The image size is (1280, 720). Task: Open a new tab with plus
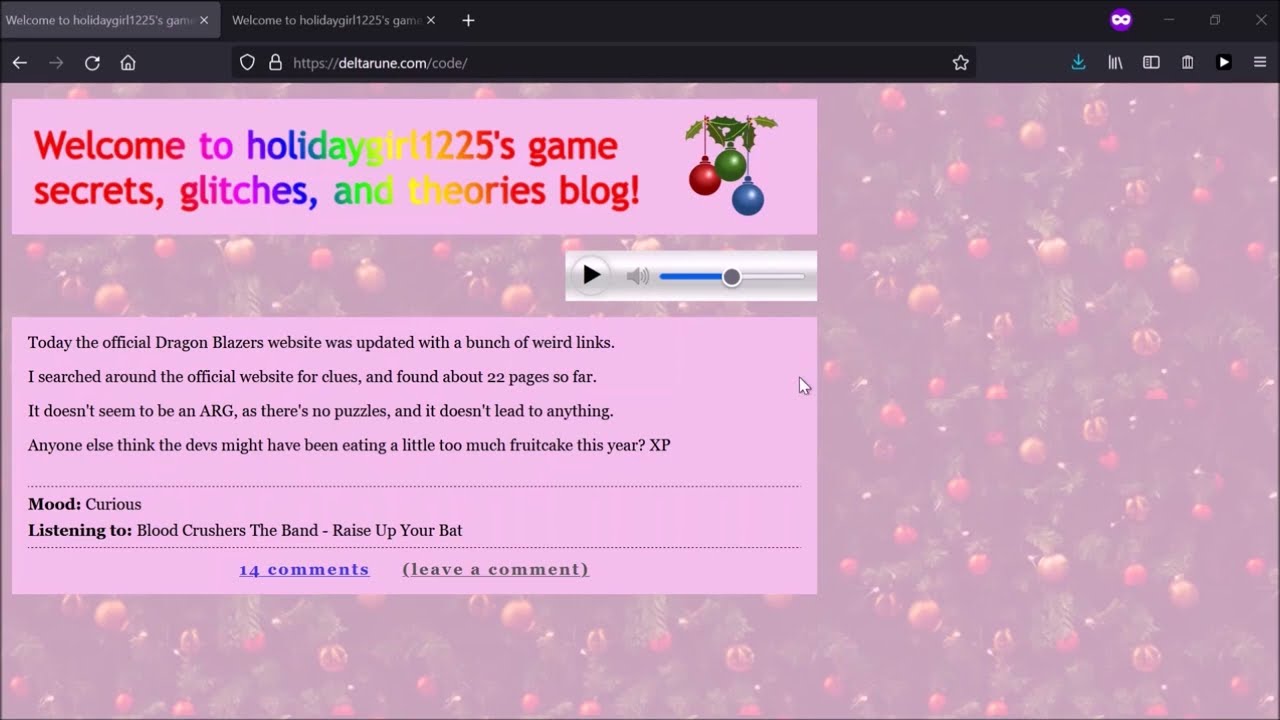(468, 20)
